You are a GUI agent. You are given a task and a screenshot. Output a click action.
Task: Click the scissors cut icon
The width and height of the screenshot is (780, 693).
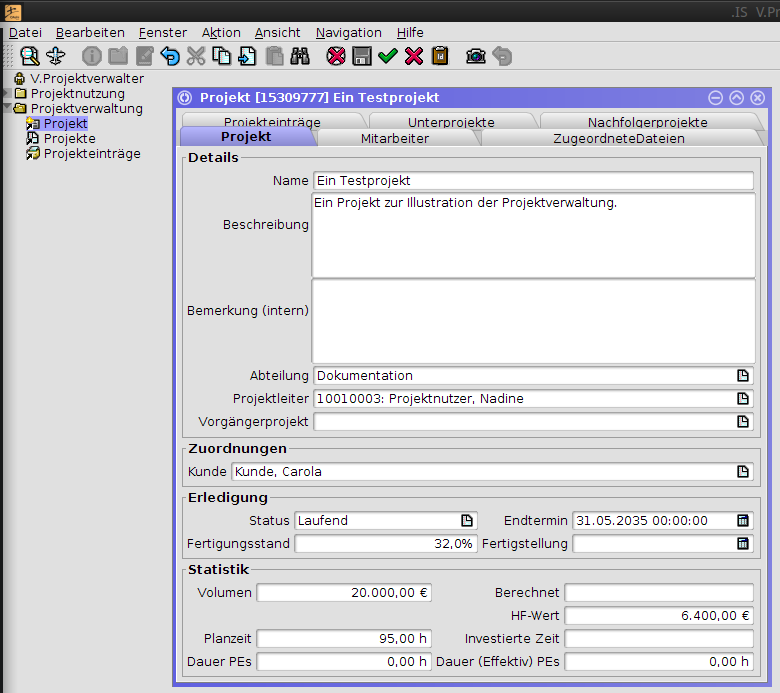[x=196, y=56]
